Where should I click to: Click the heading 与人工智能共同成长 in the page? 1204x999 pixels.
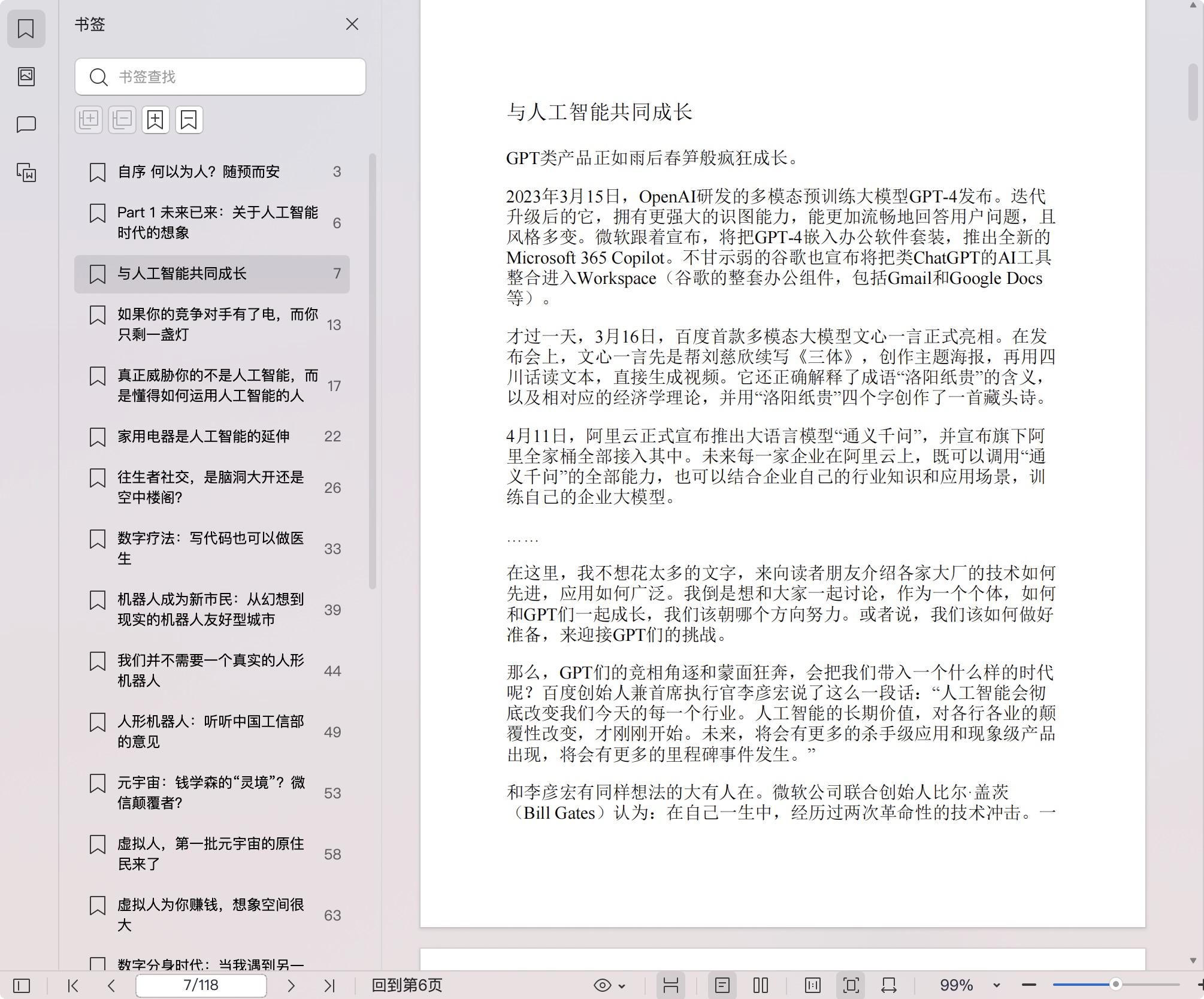599,112
